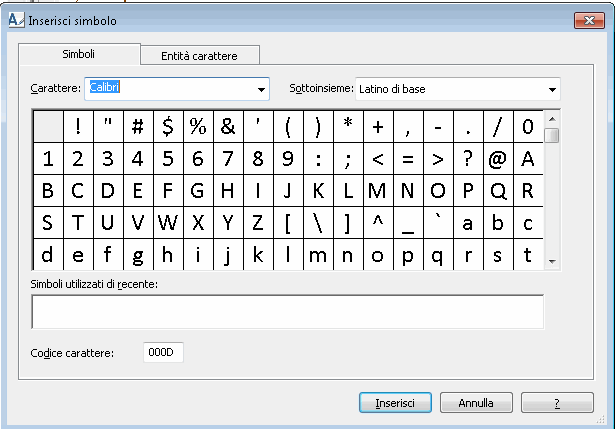
Task: Select the caret ^ symbol
Action: point(378,222)
